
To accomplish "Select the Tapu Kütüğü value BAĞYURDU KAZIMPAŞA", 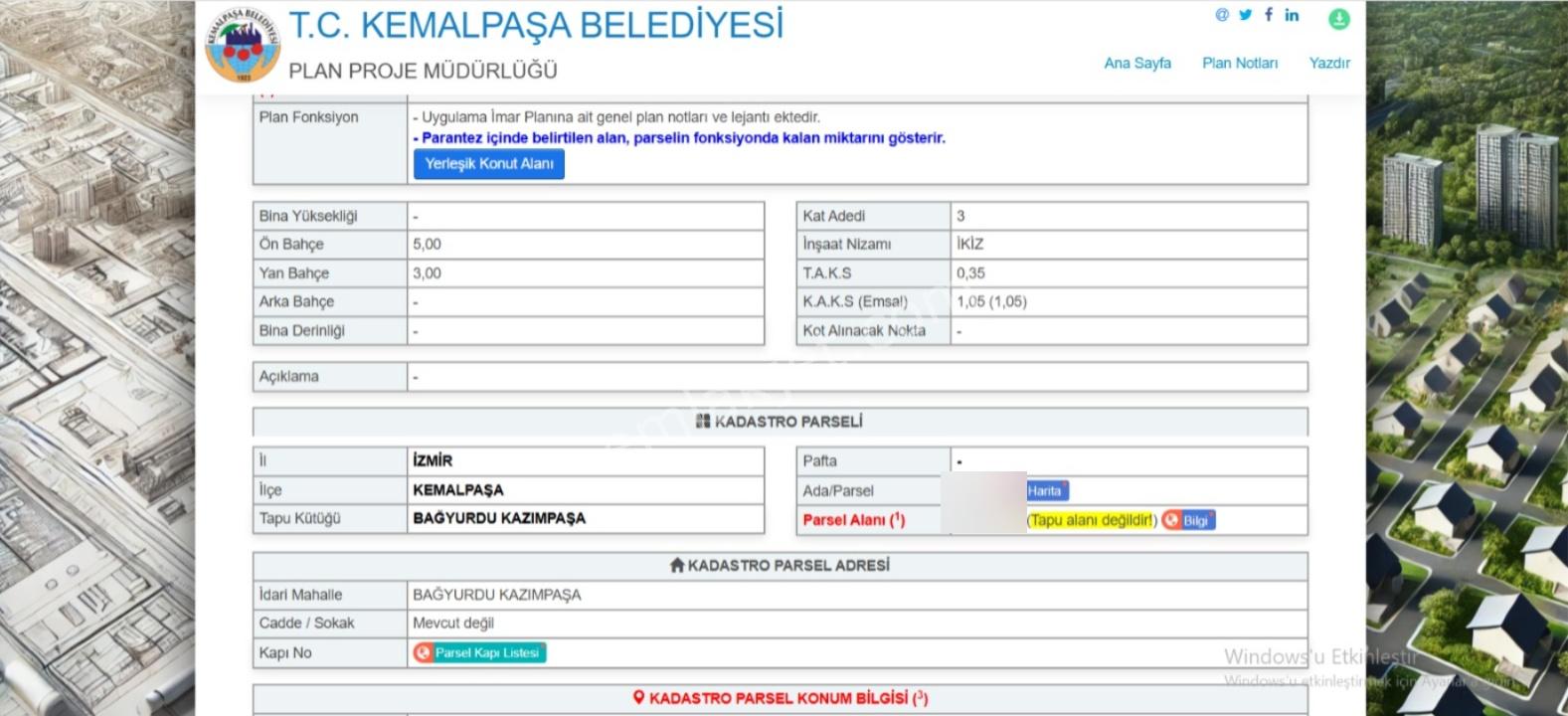I will (x=499, y=518).
